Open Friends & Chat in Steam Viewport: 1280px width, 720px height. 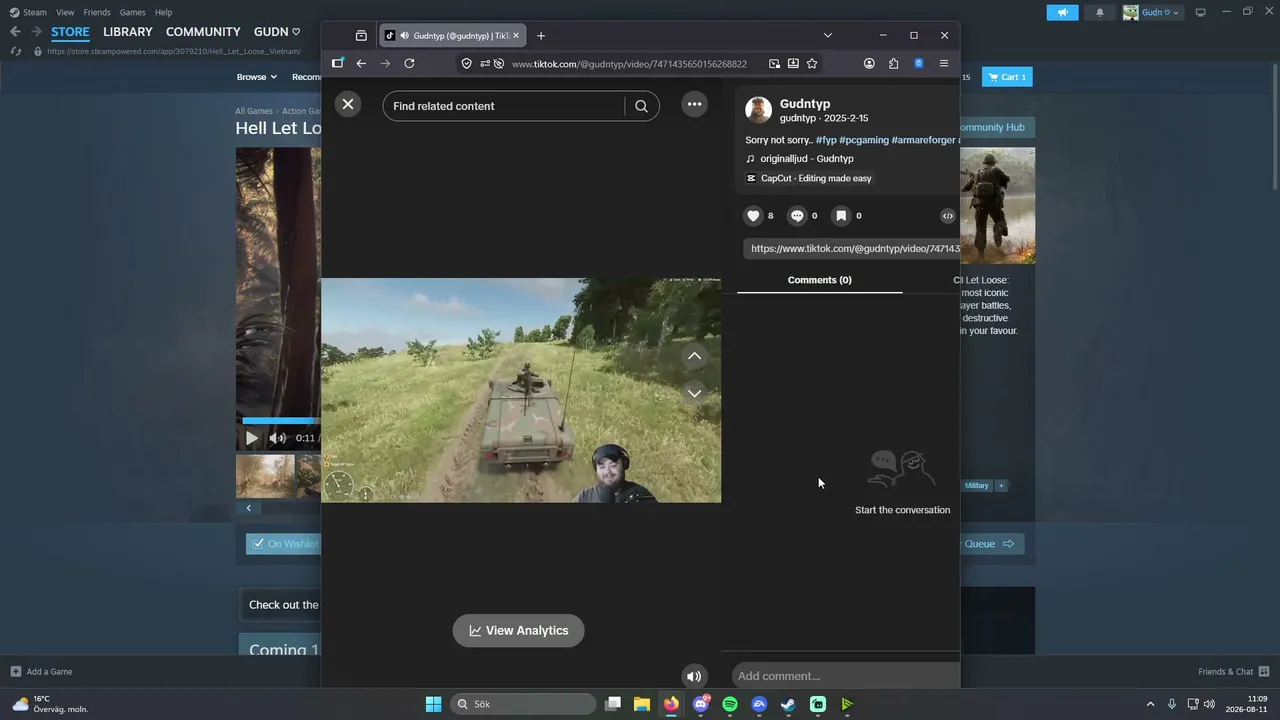coord(1234,672)
